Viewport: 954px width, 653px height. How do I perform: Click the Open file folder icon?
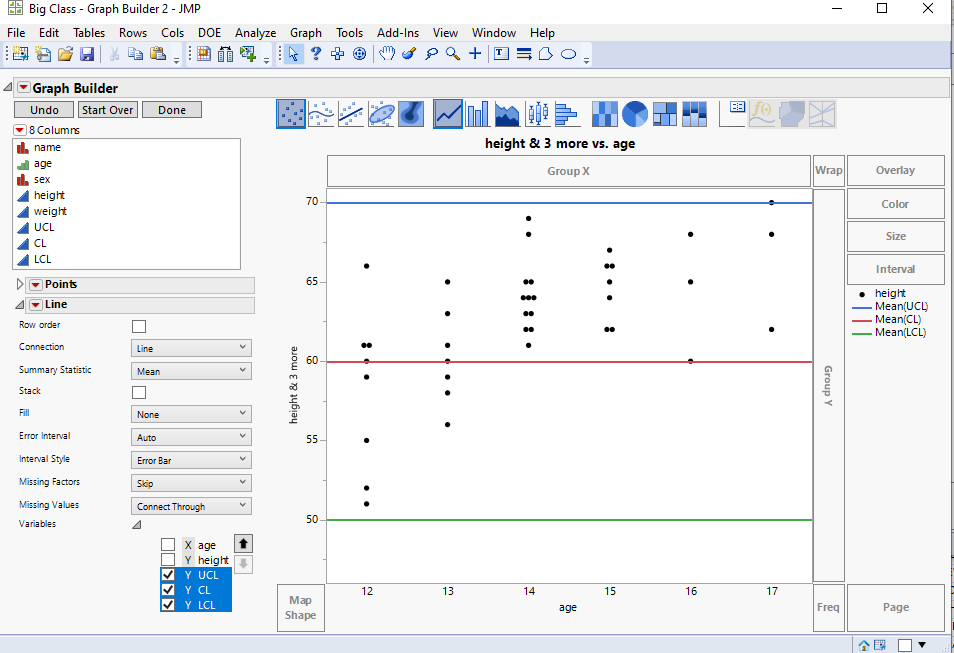(x=65, y=54)
